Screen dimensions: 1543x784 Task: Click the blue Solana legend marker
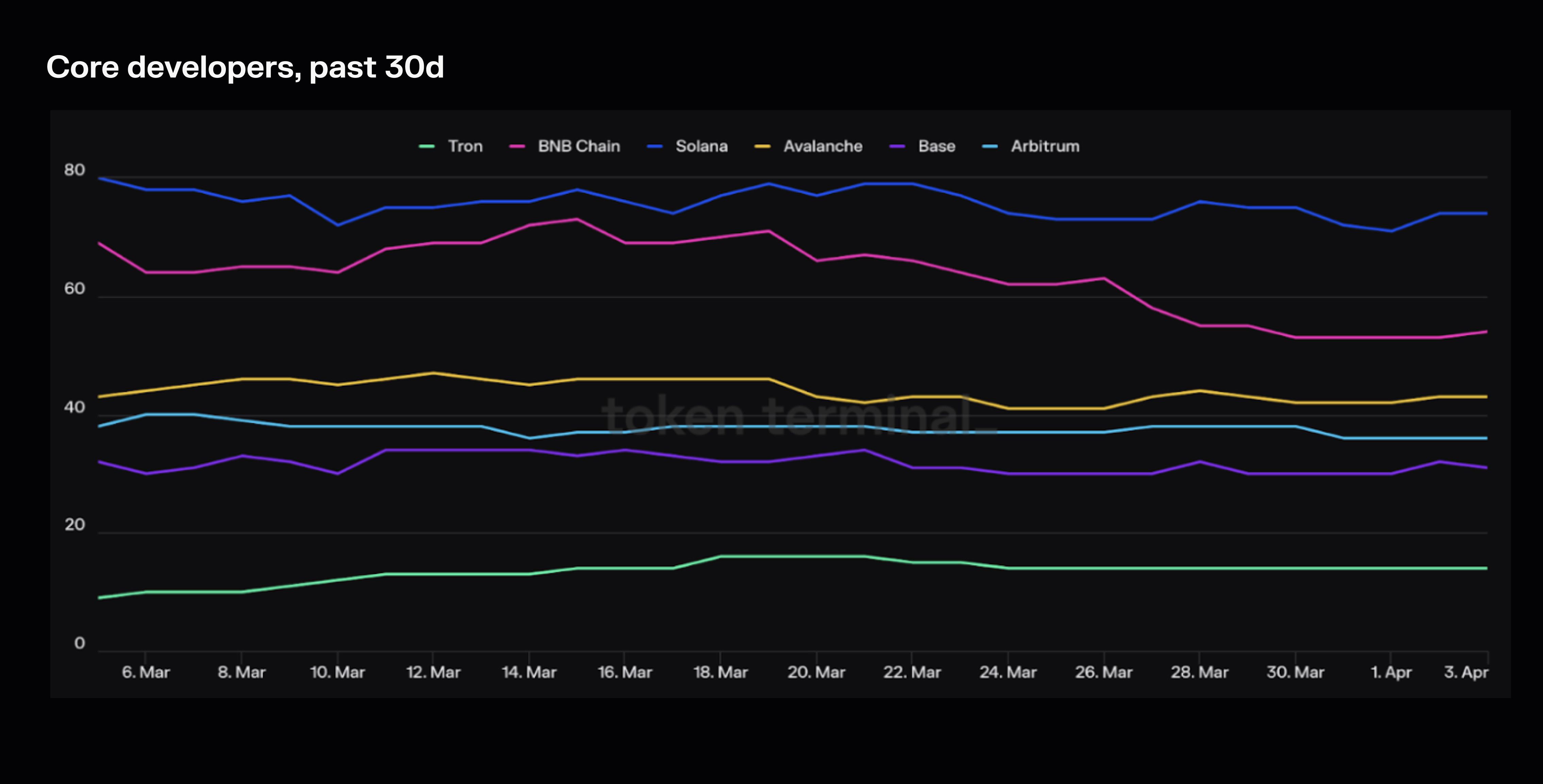655,147
